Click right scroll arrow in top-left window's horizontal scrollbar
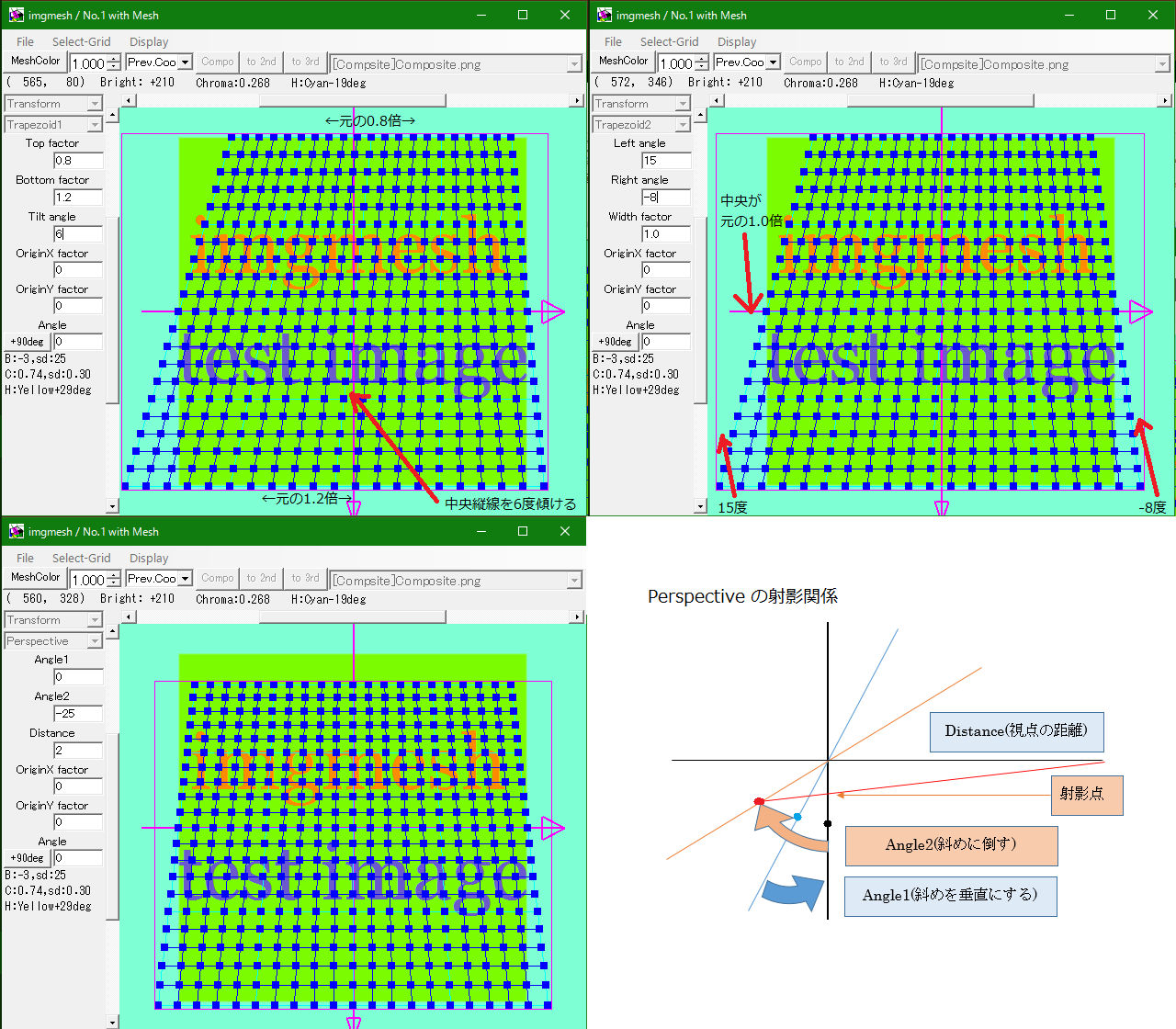Image resolution: width=1176 pixels, height=1029 pixels. point(577,101)
